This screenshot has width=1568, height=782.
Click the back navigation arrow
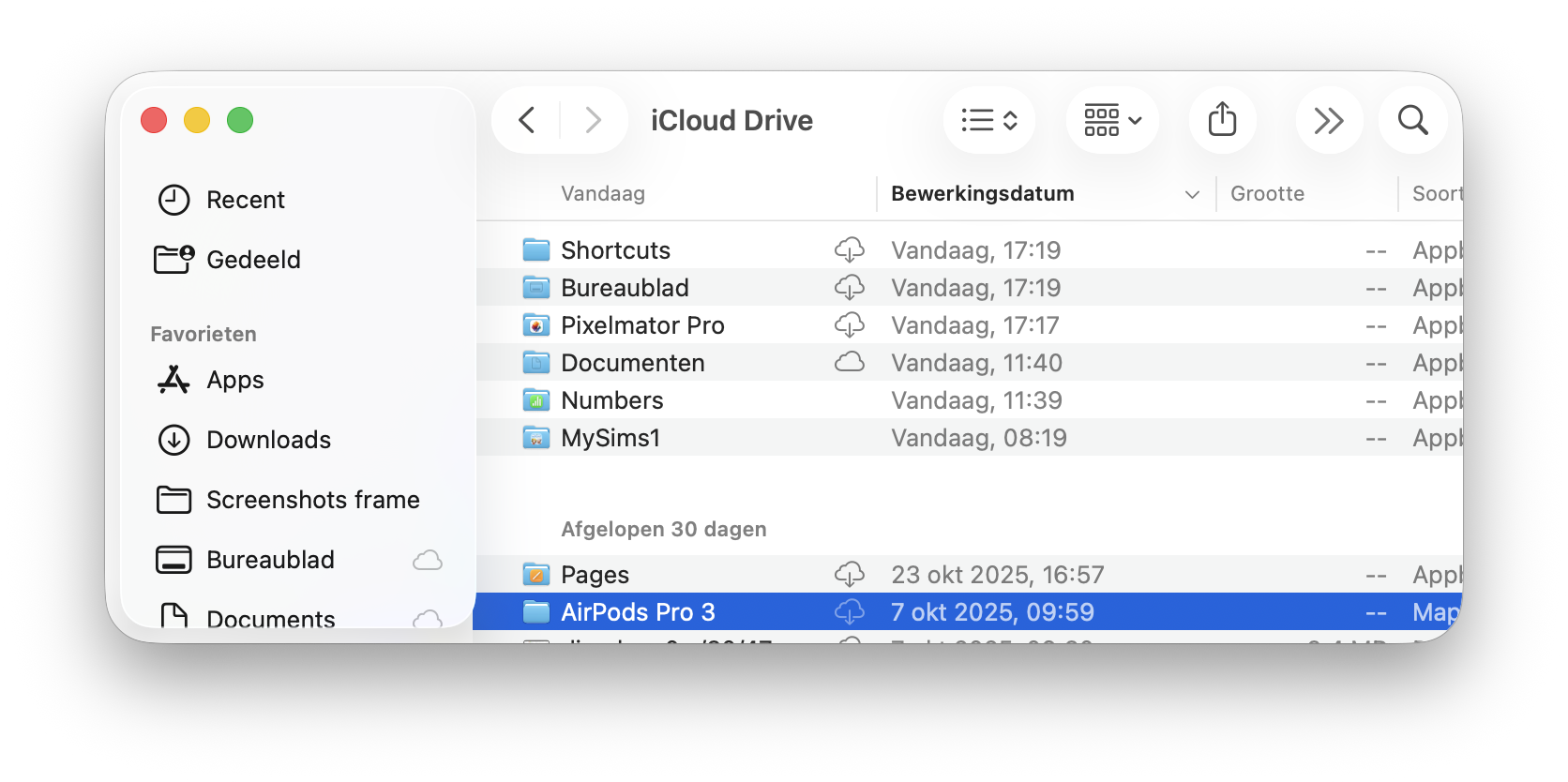[x=527, y=120]
